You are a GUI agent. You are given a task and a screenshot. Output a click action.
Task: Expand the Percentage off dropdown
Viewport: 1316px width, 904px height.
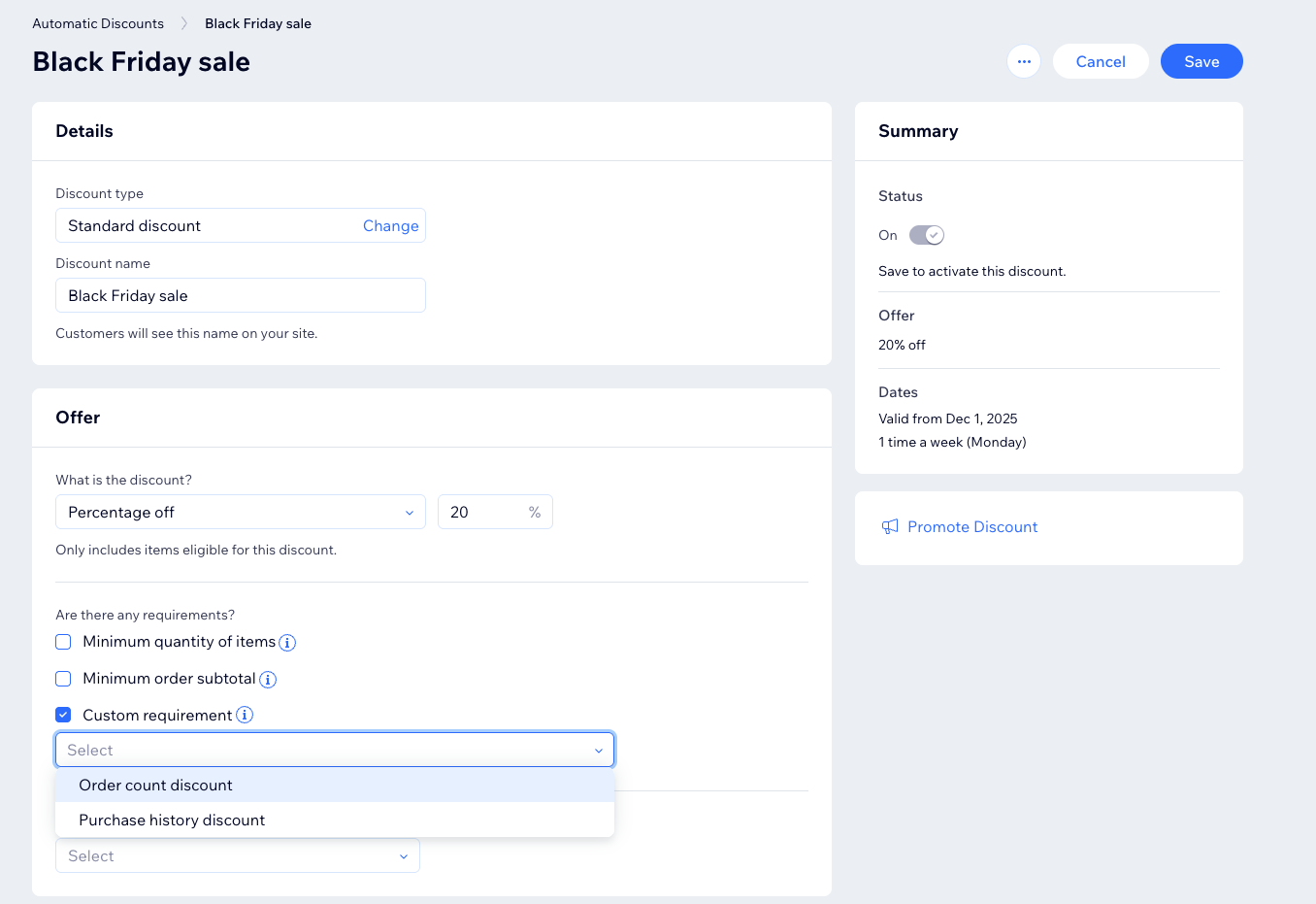(241, 512)
